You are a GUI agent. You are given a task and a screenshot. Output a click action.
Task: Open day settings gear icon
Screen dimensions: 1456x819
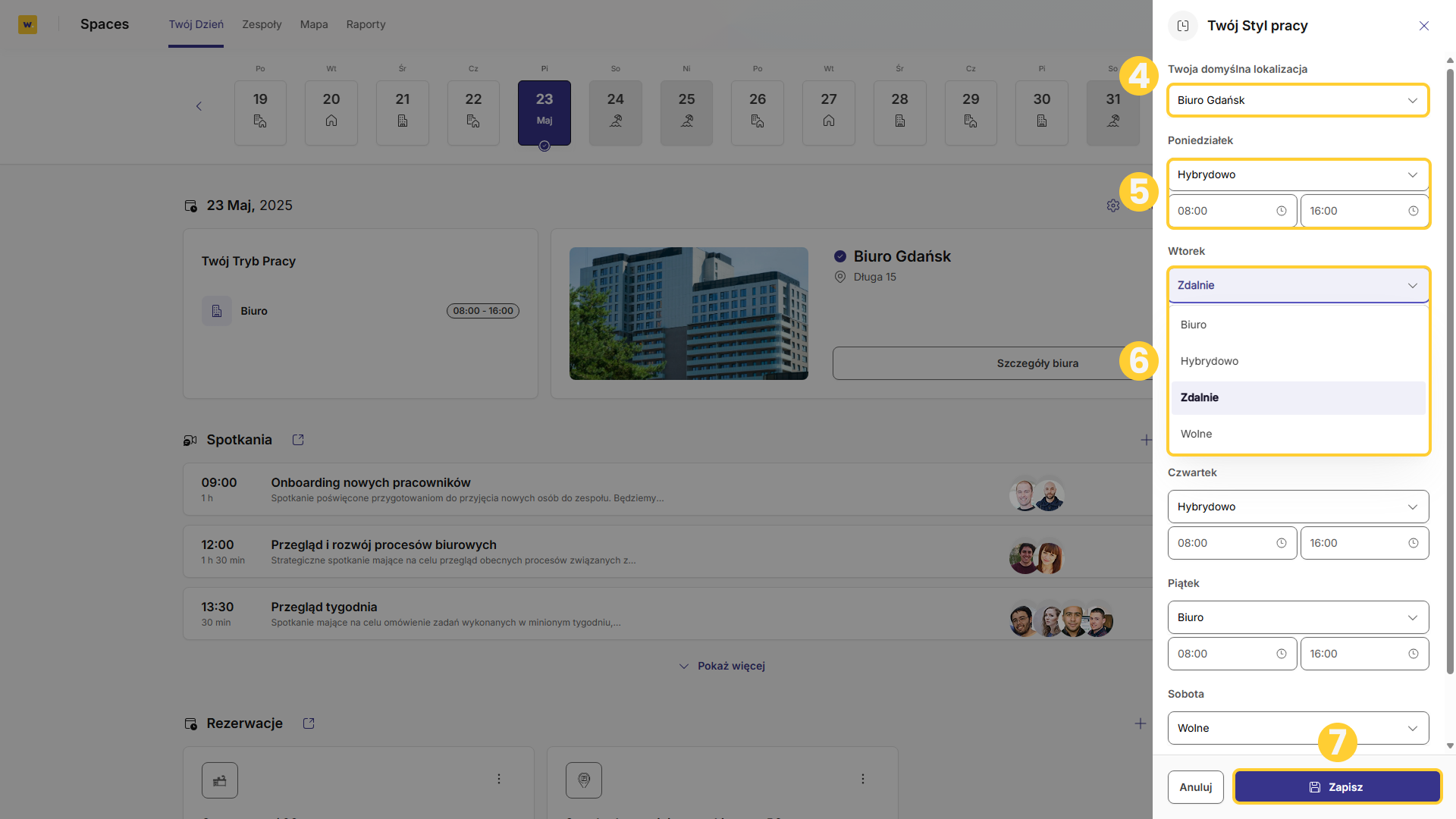click(1112, 206)
